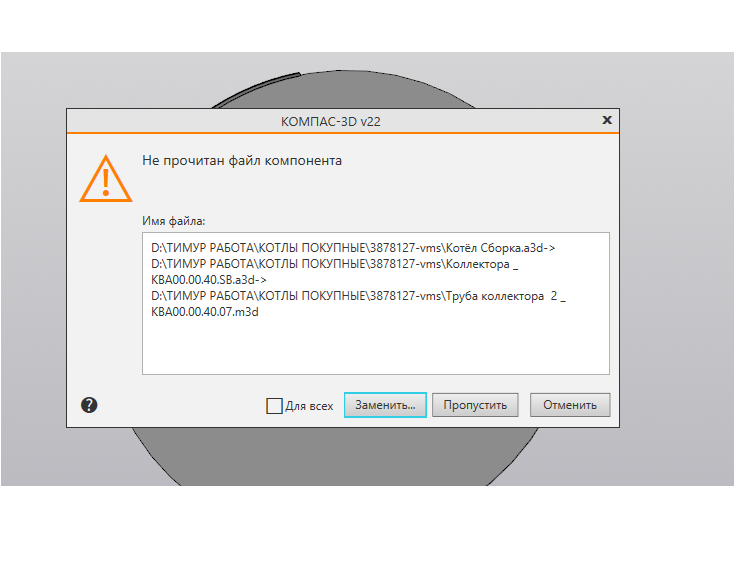Close the КОМПАС-3D v22 dialog with X

607,120
